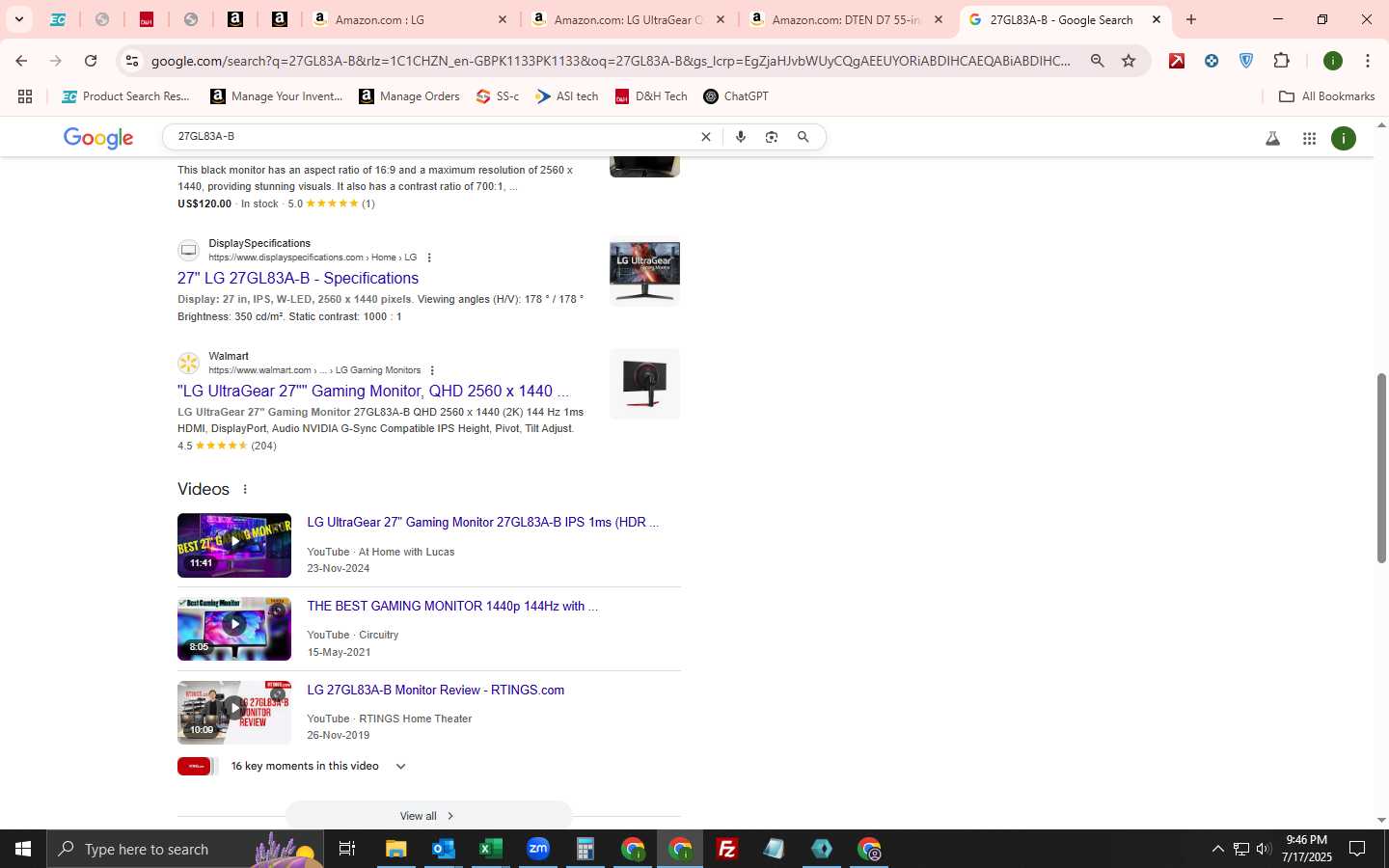Viewport: 1389px width, 868px height.
Task: Open the Windows Start menu
Action: (x=23, y=849)
